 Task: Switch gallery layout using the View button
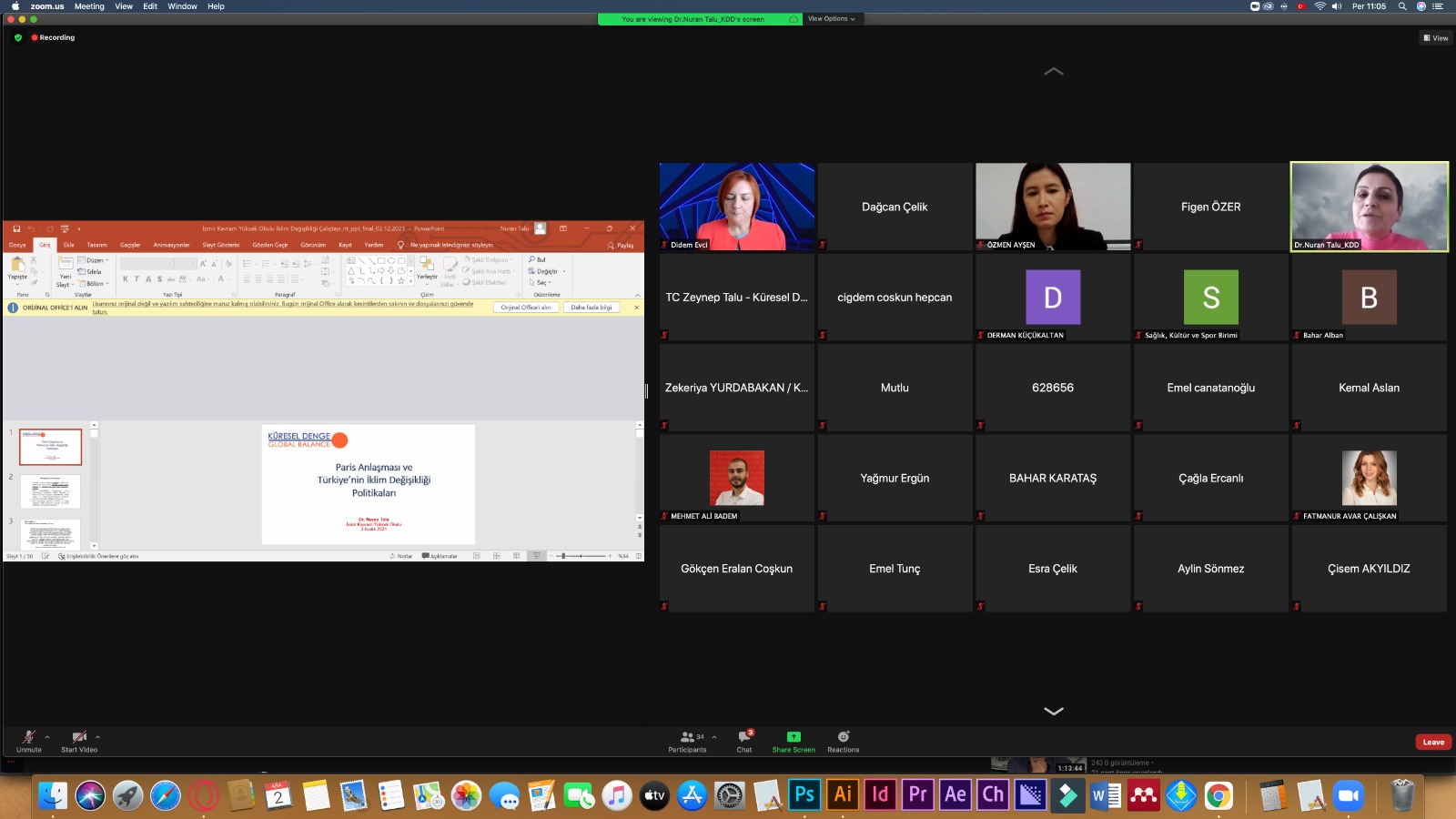(1435, 38)
